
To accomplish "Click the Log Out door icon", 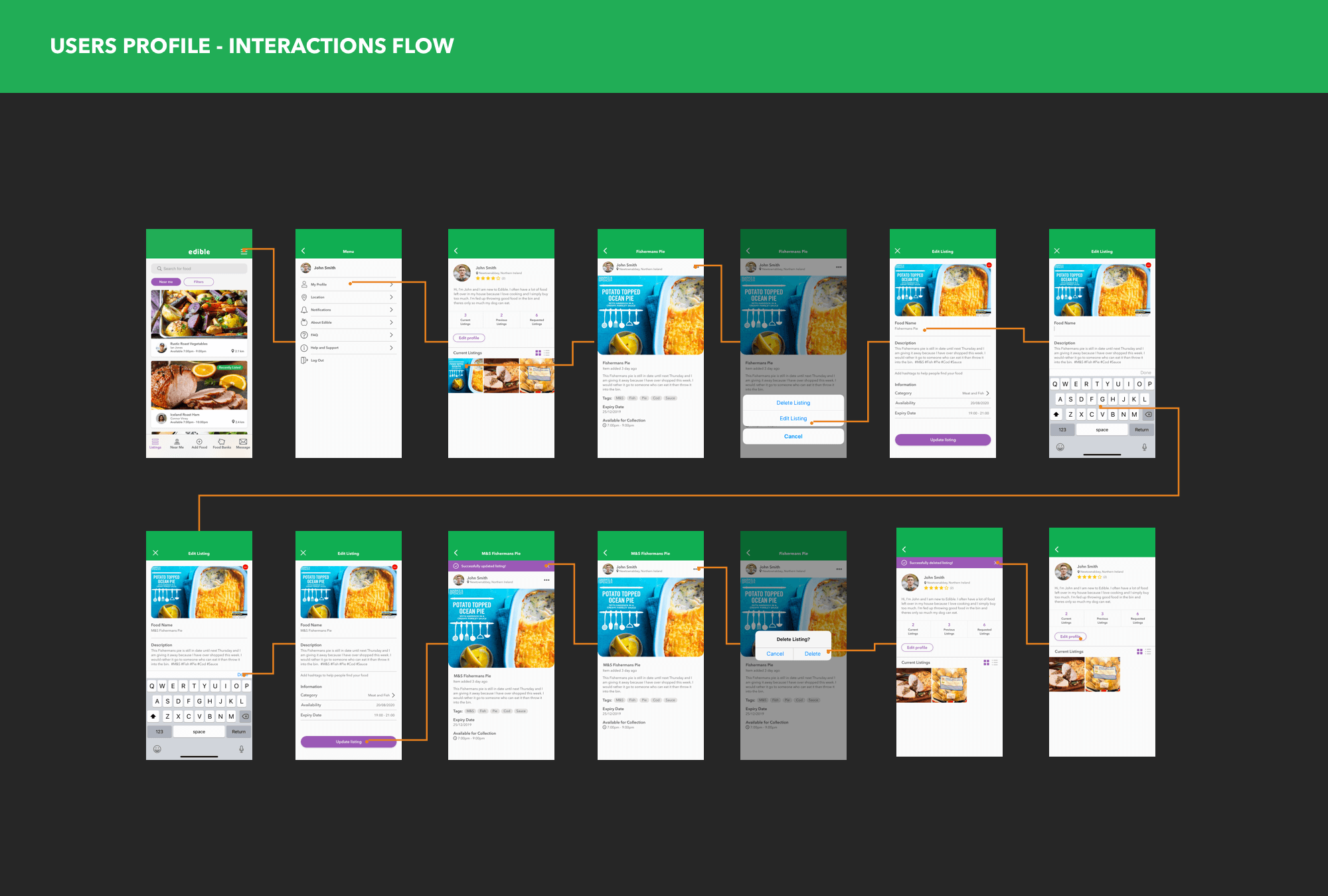I will (x=304, y=360).
